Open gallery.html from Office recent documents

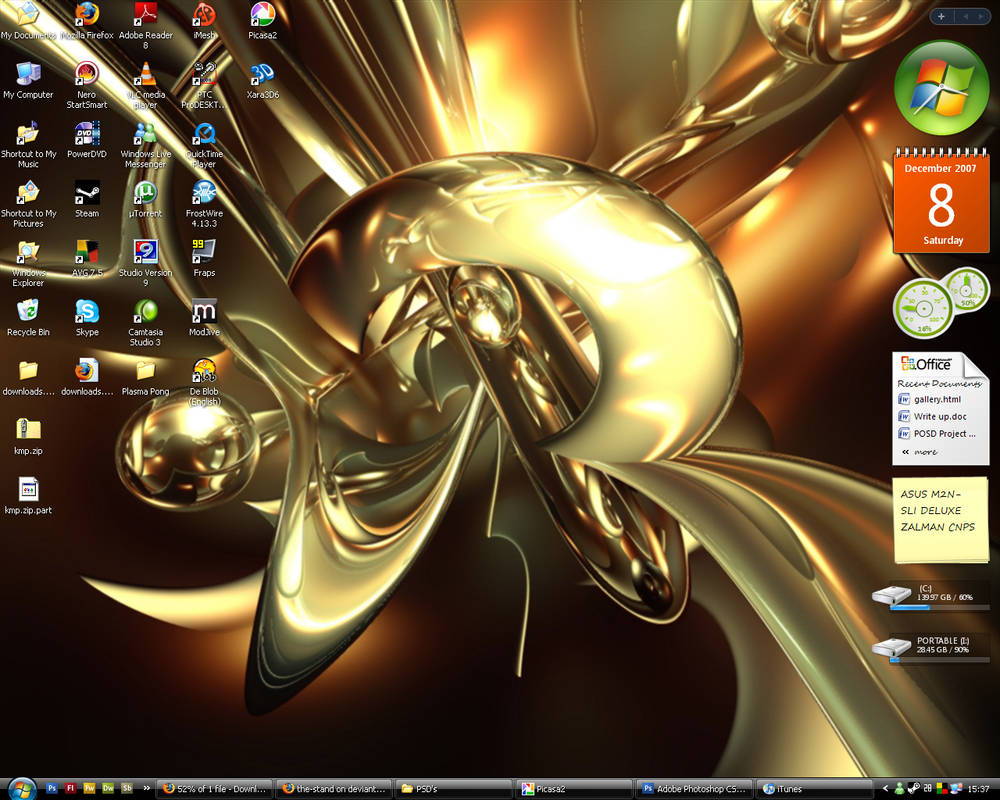(x=938, y=399)
